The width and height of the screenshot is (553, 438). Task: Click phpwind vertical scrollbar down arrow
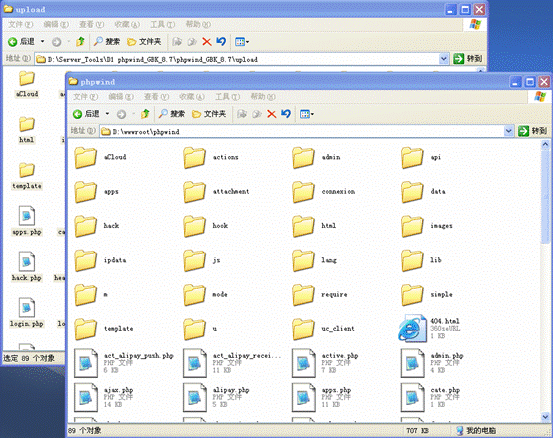545,418
